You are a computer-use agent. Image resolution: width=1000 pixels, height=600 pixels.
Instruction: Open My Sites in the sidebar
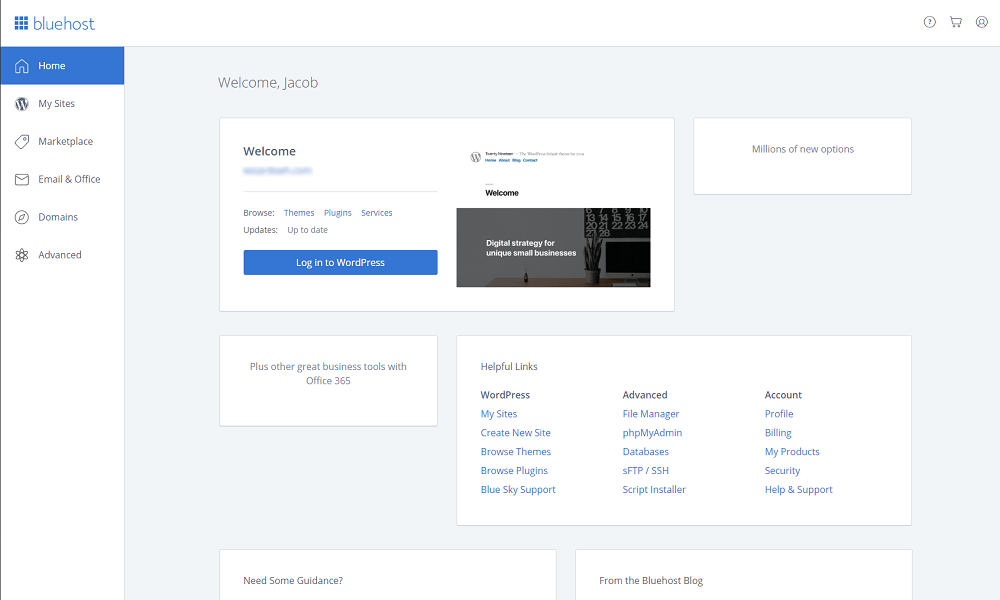coord(62,103)
